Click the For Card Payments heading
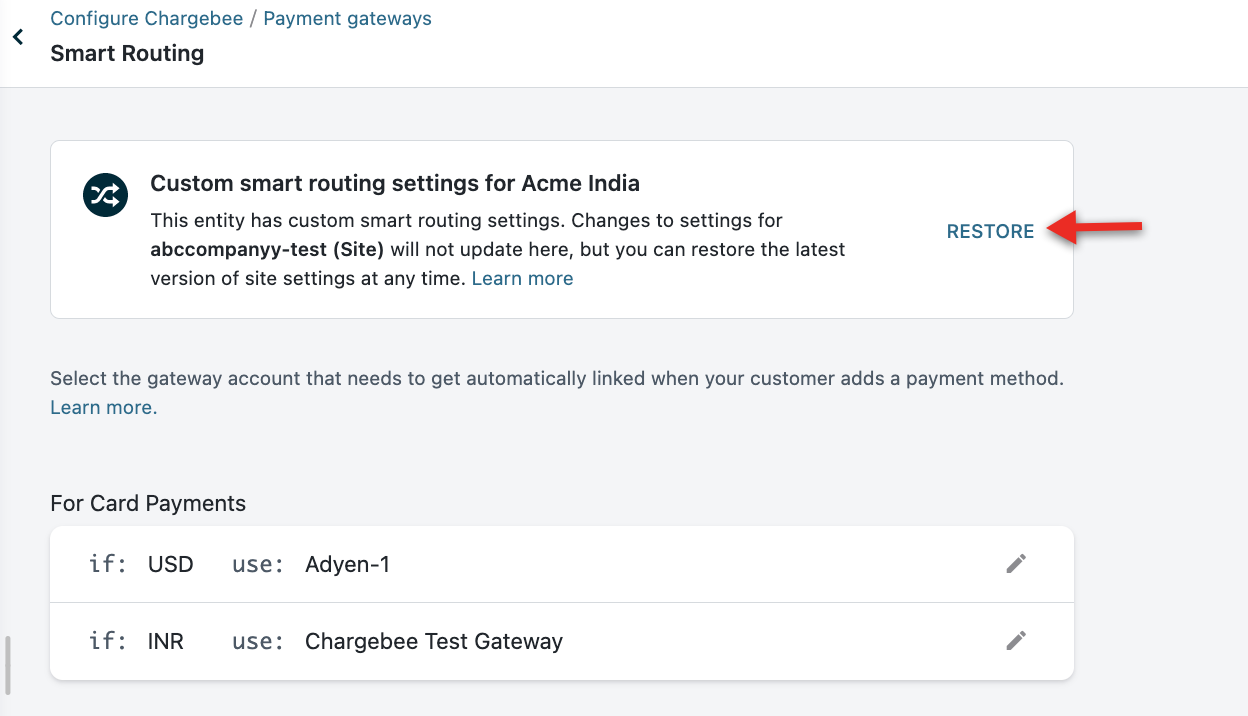The width and height of the screenshot is (1248, 716). click(148, 504)
